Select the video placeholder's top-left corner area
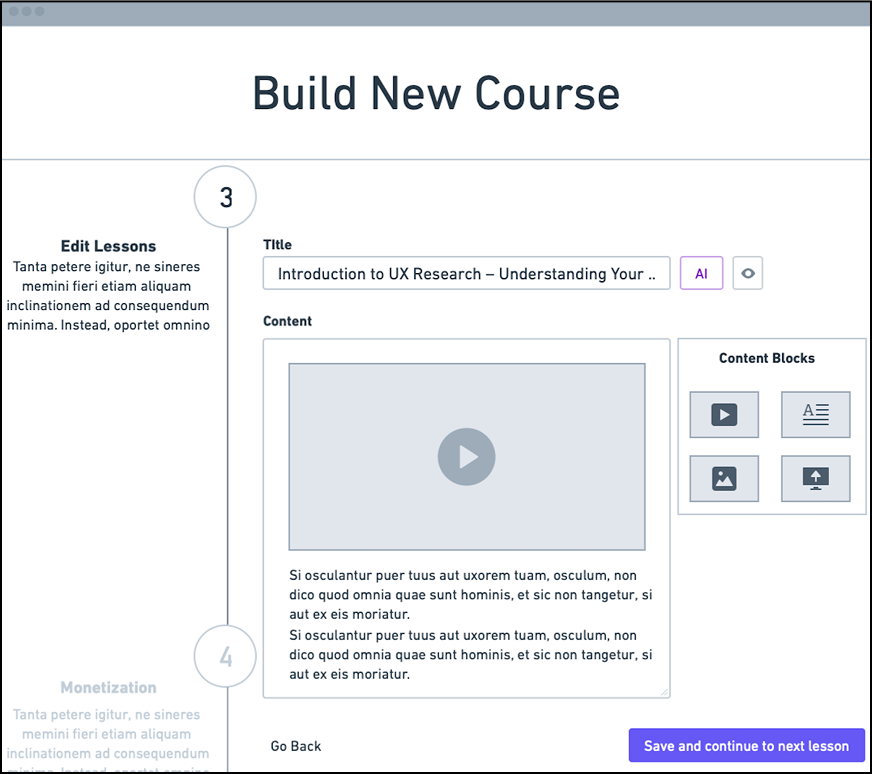This screenshot has height=774, width=872. [300, 374]
